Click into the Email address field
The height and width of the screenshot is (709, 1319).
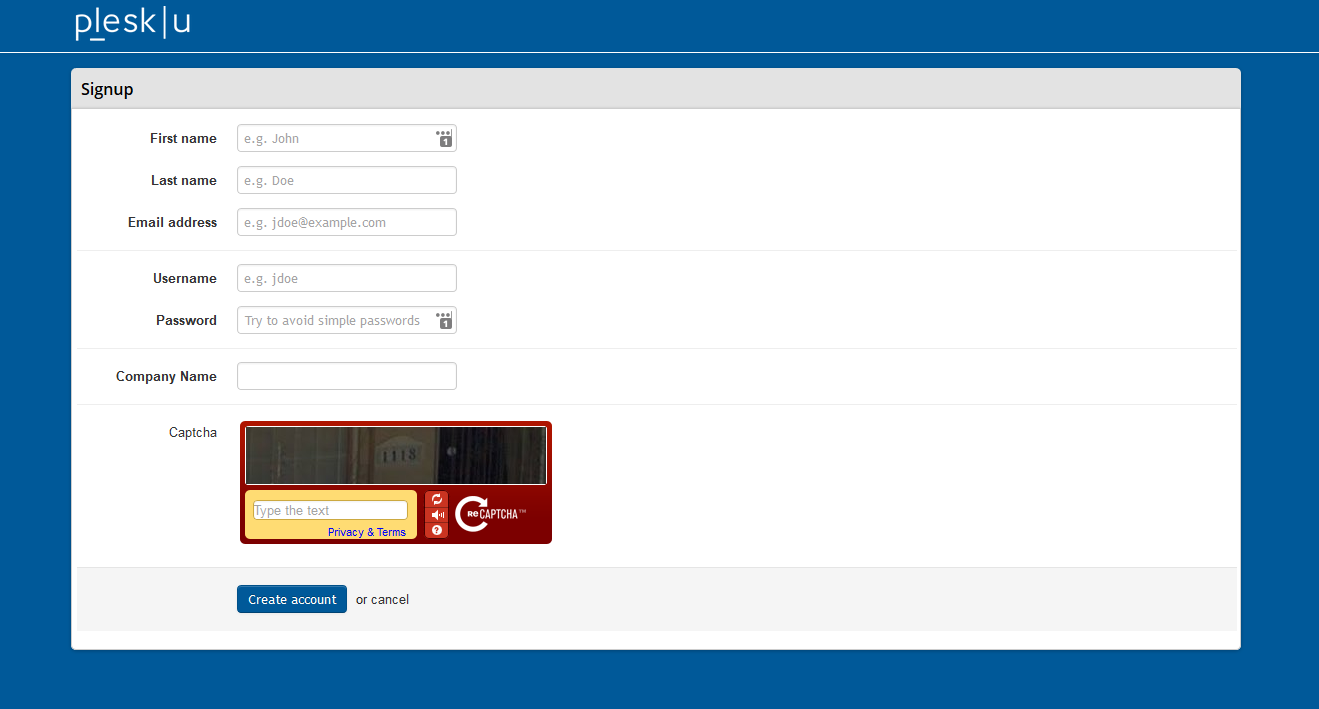click(347, 222)
